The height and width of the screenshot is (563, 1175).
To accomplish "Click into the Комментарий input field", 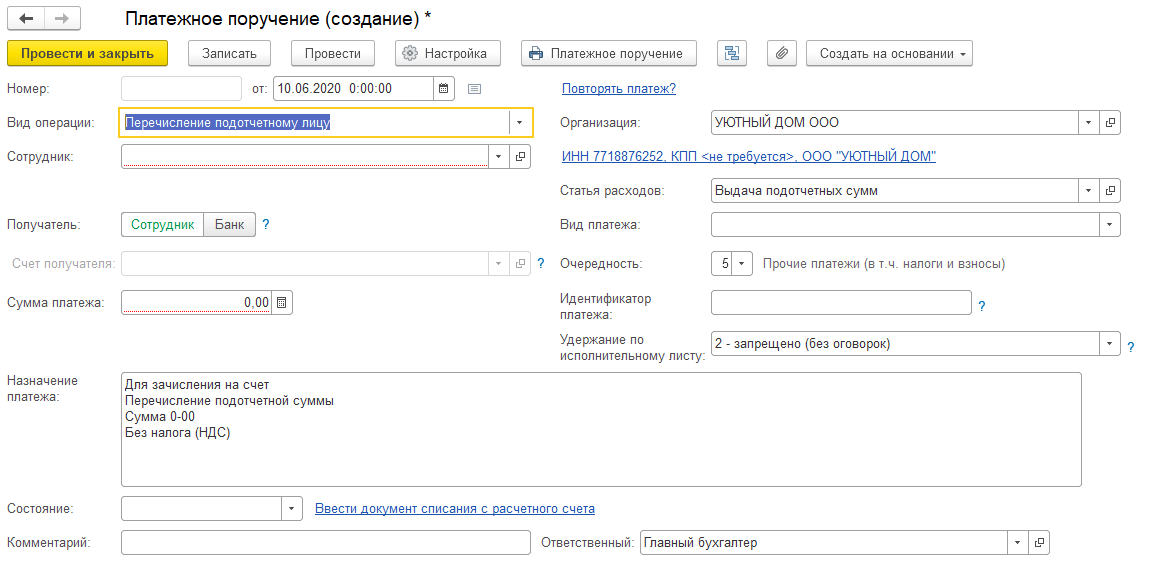I will (326, 543).
